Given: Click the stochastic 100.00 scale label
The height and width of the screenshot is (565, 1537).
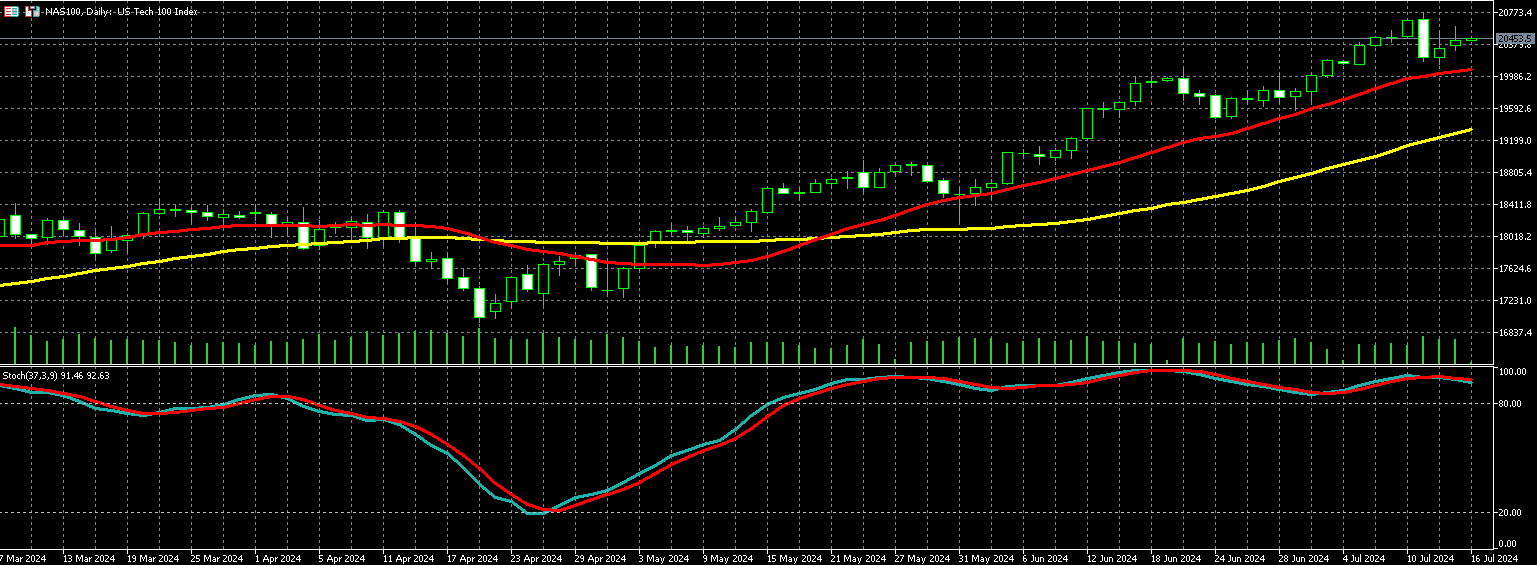Looking at the screenshot, I should tap(1510, 372).
